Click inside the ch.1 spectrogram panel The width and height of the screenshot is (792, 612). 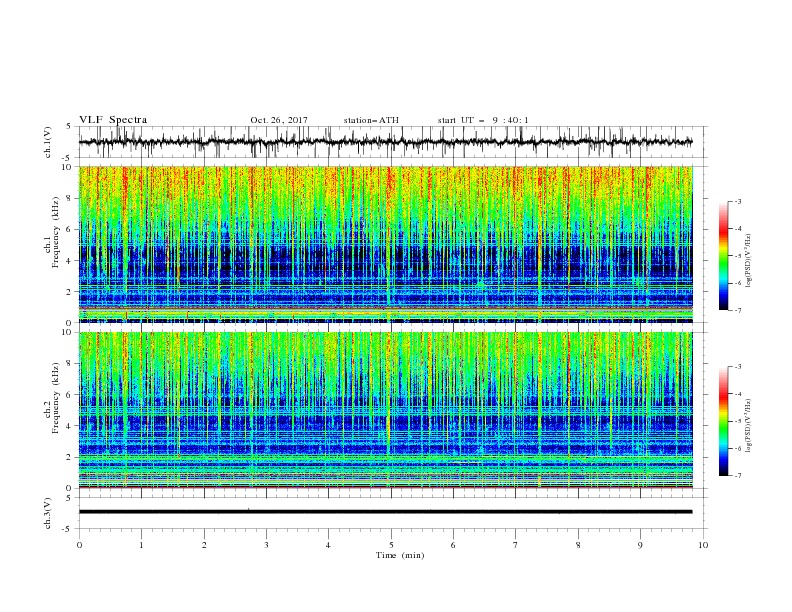tap(386, 244)
